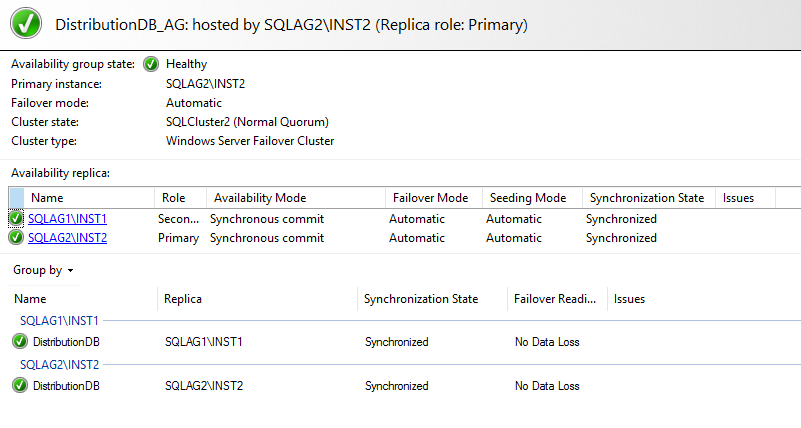801x428 pixels.
Task: Sort replicas by Synchronization State header
Action: (647, 198)
